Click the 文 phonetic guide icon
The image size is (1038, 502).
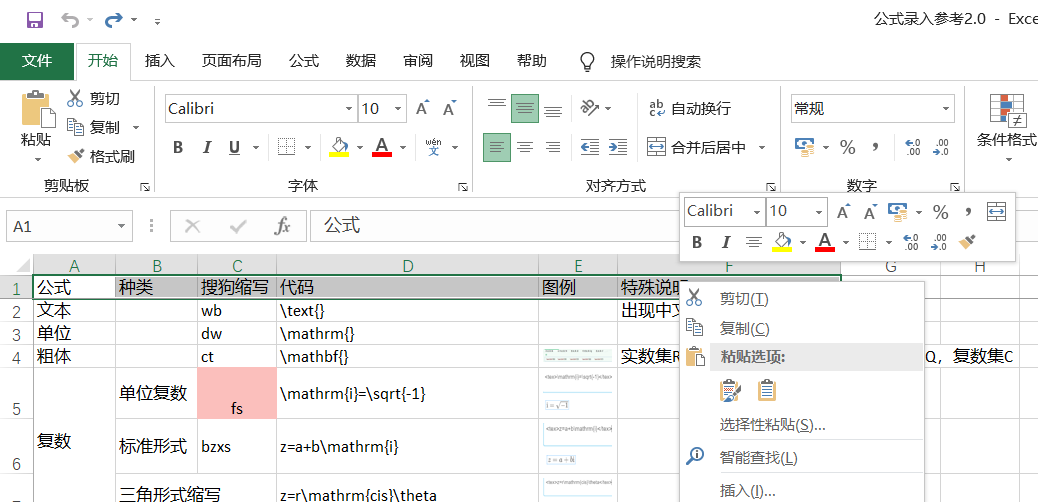point(434,147)
